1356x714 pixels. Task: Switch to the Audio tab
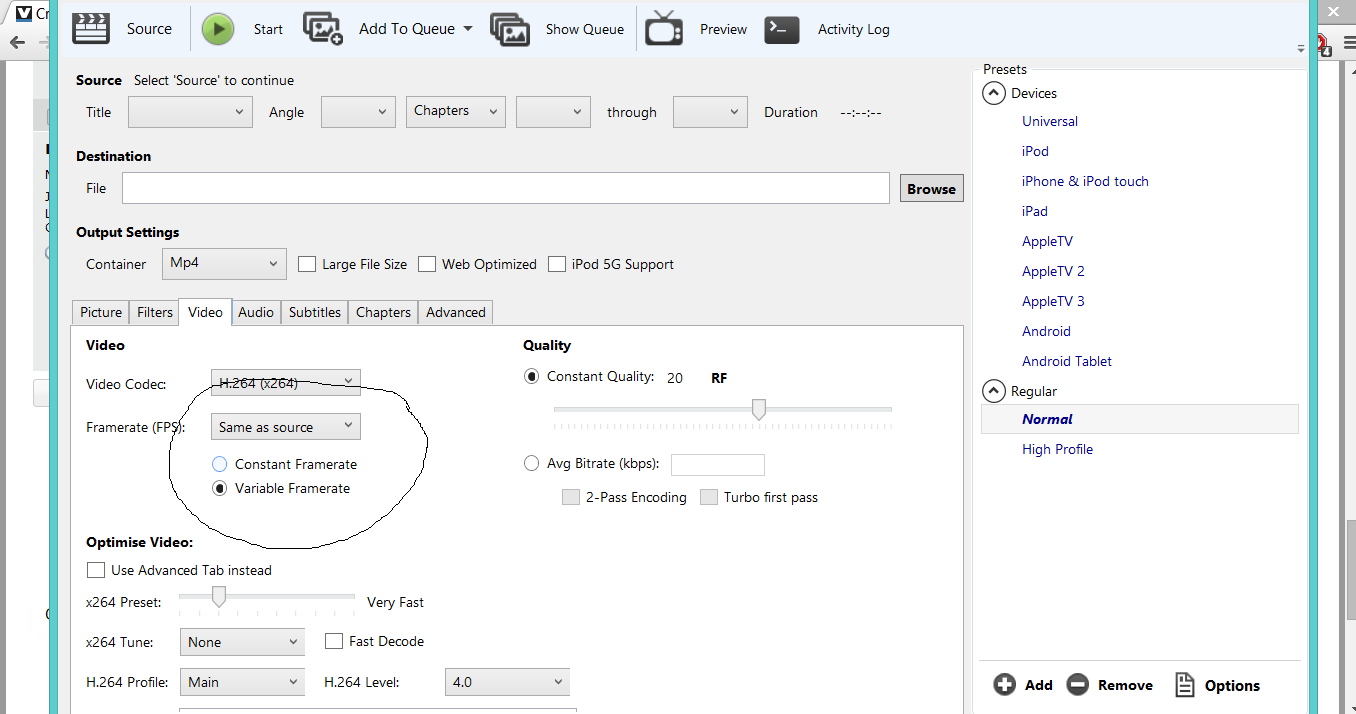pyautogui.click(x=256, y=312)
